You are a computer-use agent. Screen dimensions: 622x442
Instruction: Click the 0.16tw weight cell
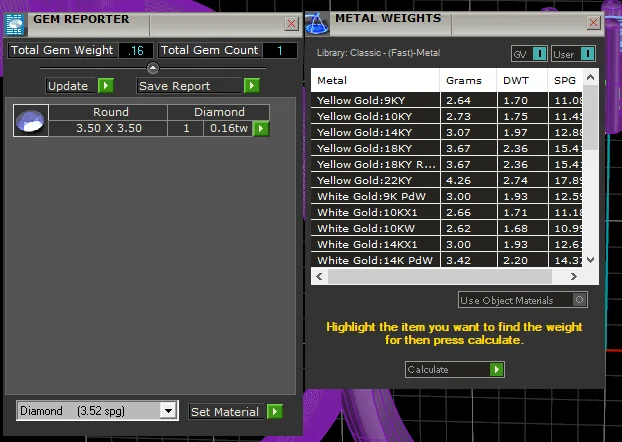pos(228,129)
